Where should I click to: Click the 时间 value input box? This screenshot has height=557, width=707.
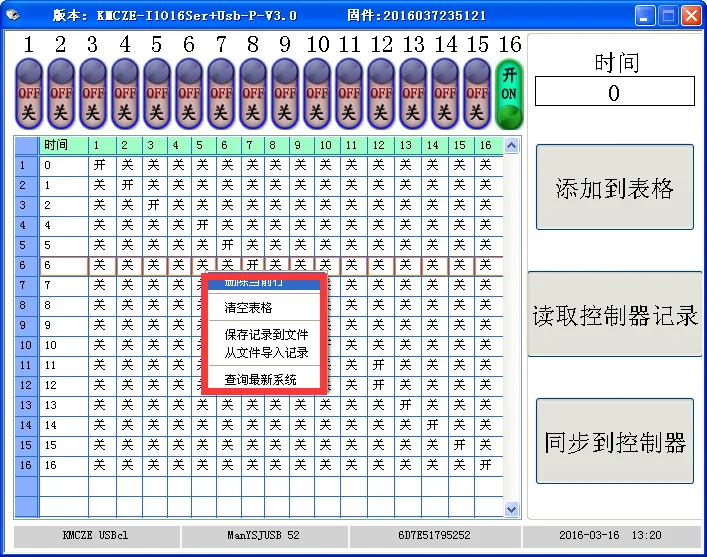pos(615,91)
